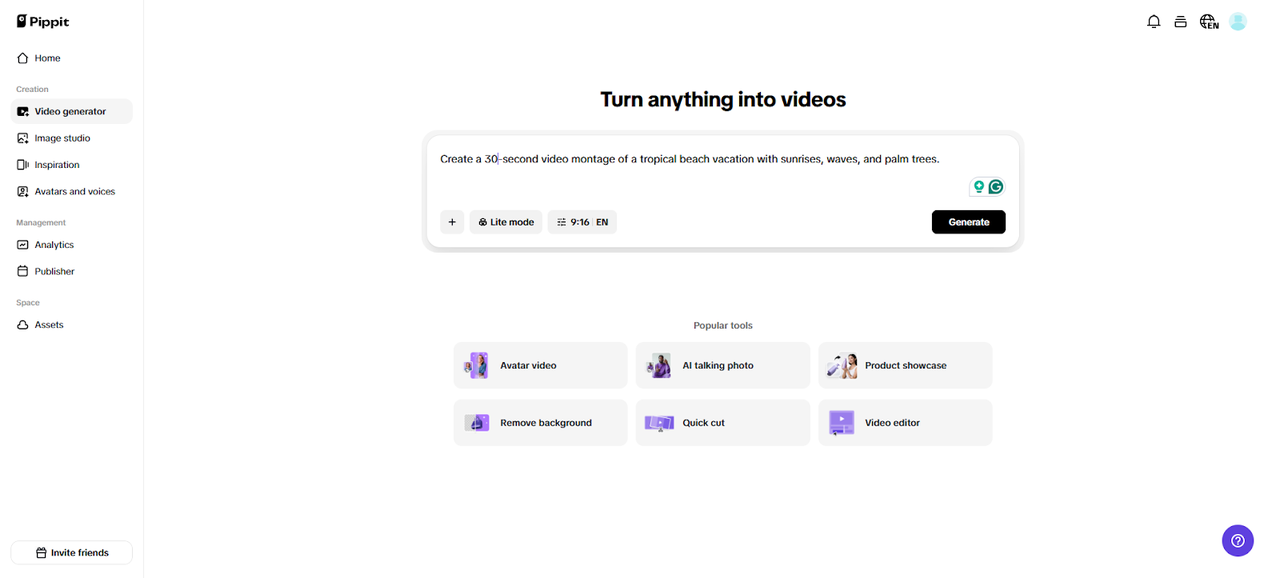Select the Inspiration icon in sidebar
This screenshot has height=578, width=1280.
pos(22,164)
